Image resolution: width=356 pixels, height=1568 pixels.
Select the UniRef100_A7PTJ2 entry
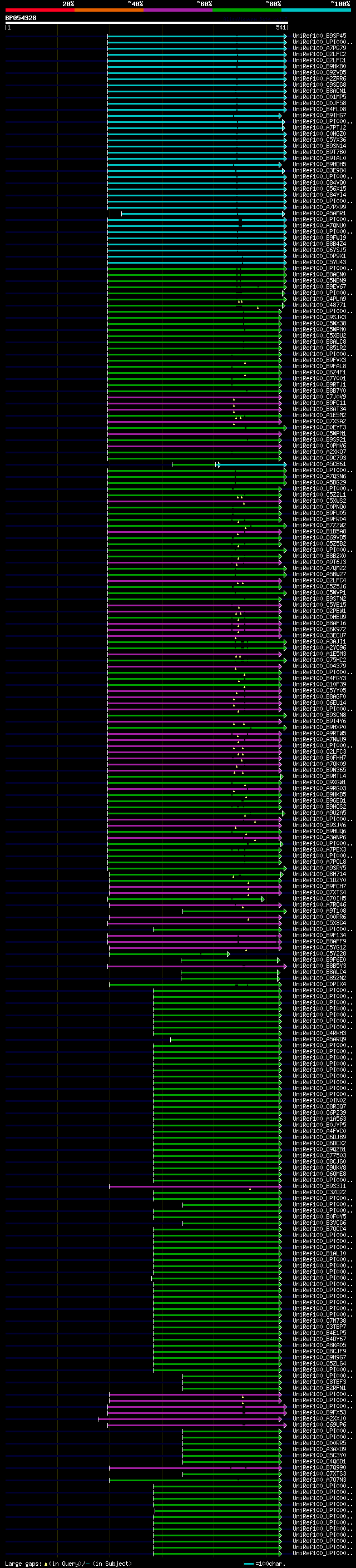click(x=319, y=128)
